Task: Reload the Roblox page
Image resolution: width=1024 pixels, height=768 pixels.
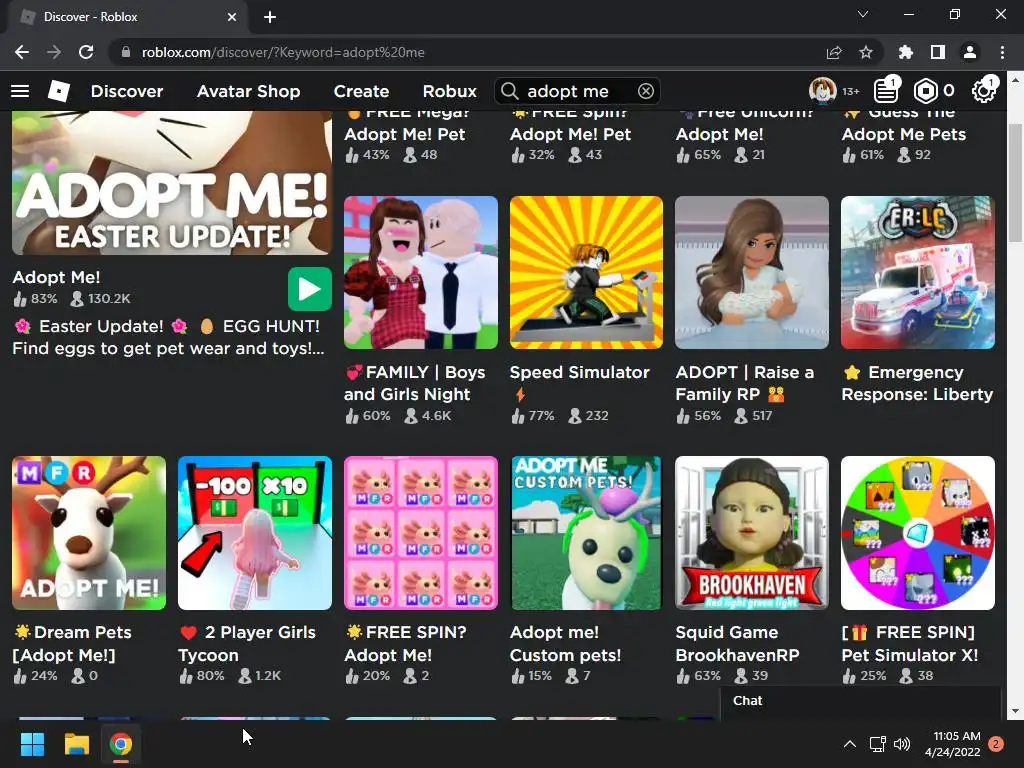Action: (86, 52)
